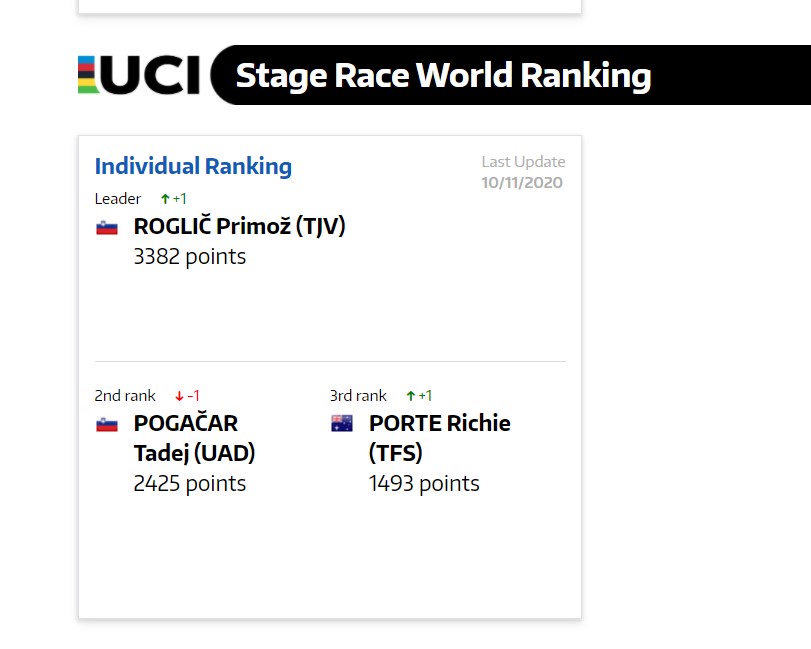Click the Last Update label

click(523, 162)
